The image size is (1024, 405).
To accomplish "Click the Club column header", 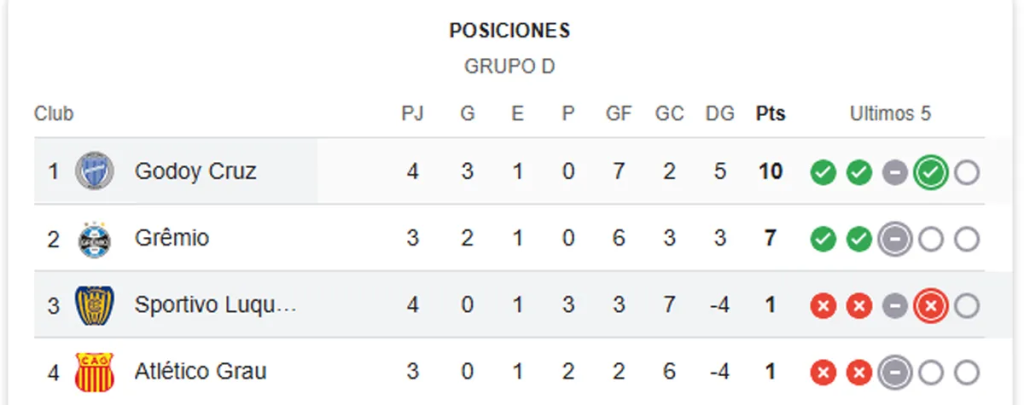I will click(x=54, y=114).
